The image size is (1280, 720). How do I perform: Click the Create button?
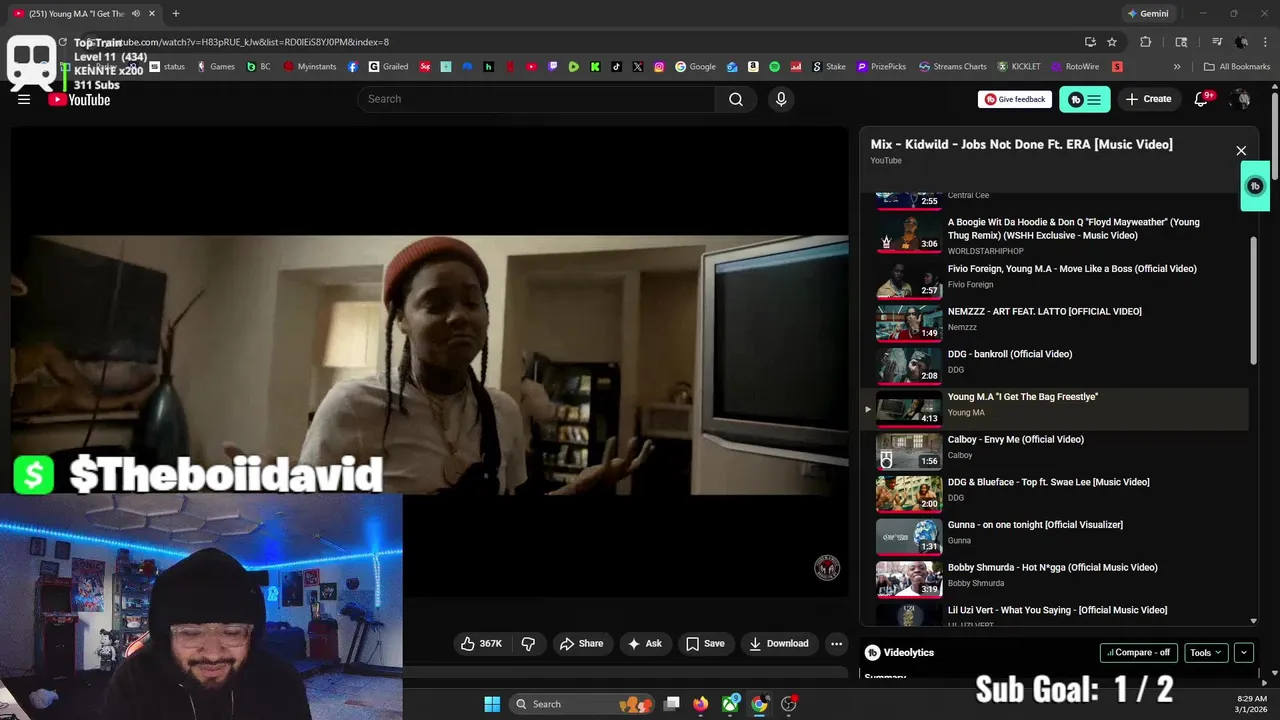click(x=1148, y=99)
